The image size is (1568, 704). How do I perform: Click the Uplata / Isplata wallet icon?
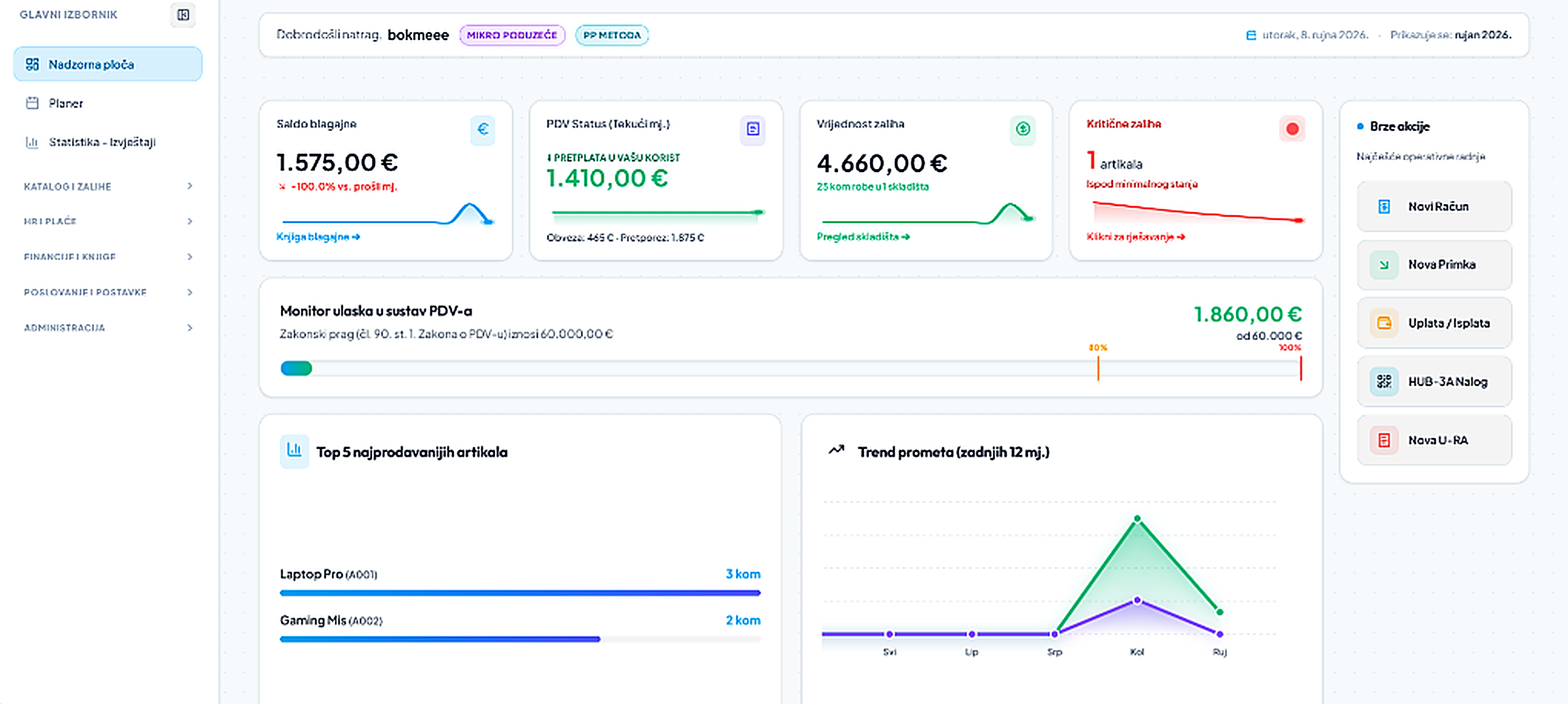[x=1384, y=323]
